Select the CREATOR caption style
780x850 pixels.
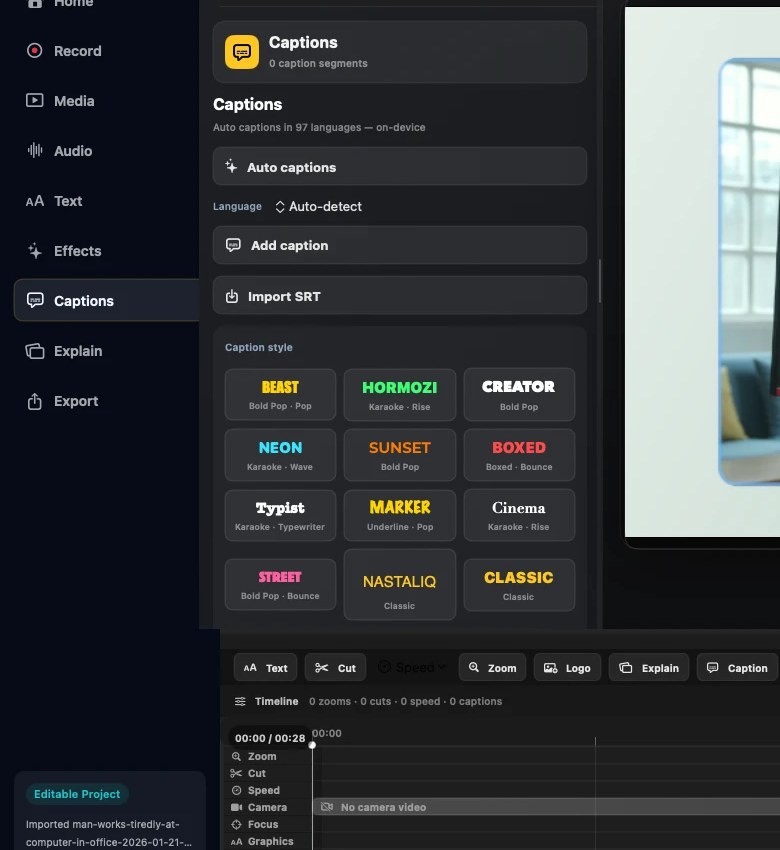[x=519, y=395]
